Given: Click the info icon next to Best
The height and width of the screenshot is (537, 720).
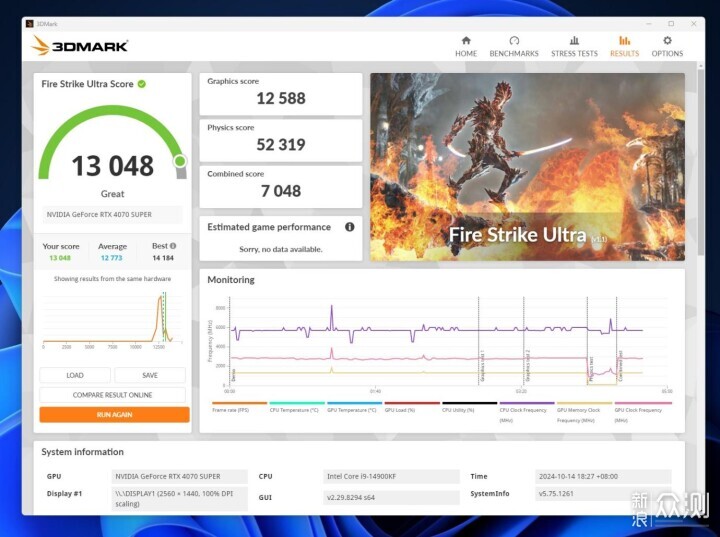Looking at the screenshot, I should coord(173,246).
